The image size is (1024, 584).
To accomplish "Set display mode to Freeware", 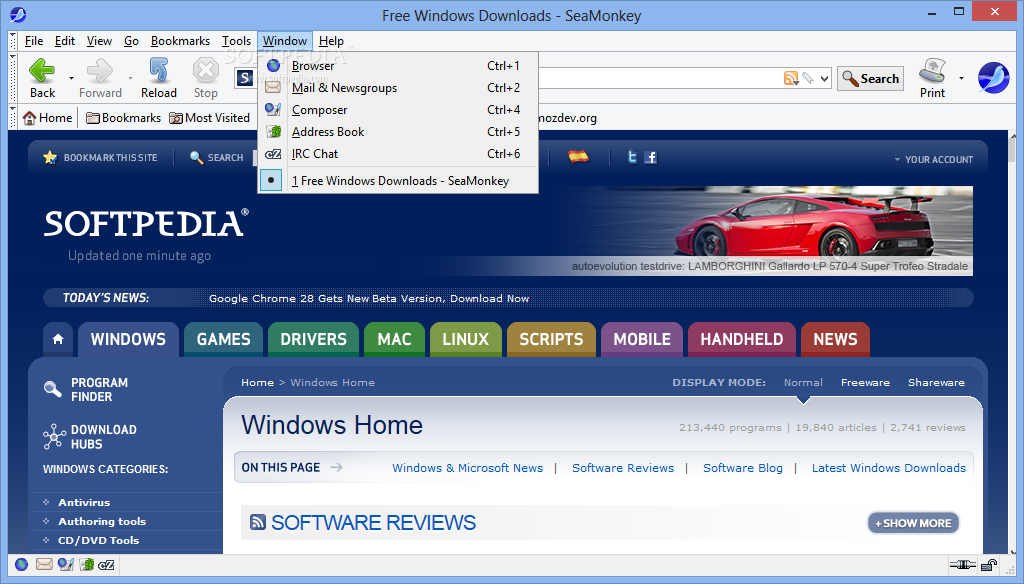I will 865,383.
